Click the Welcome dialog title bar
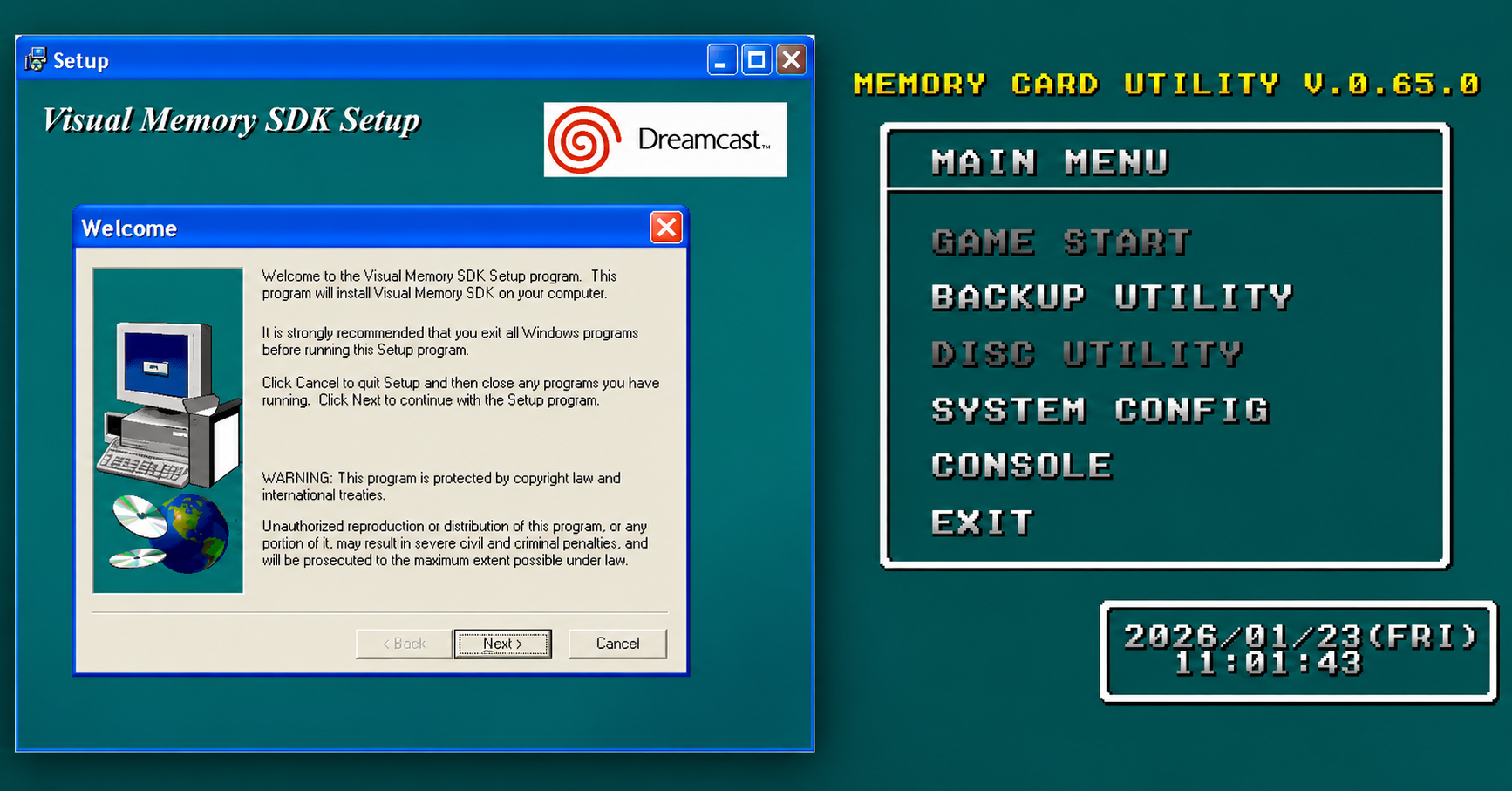 point(381,228)
